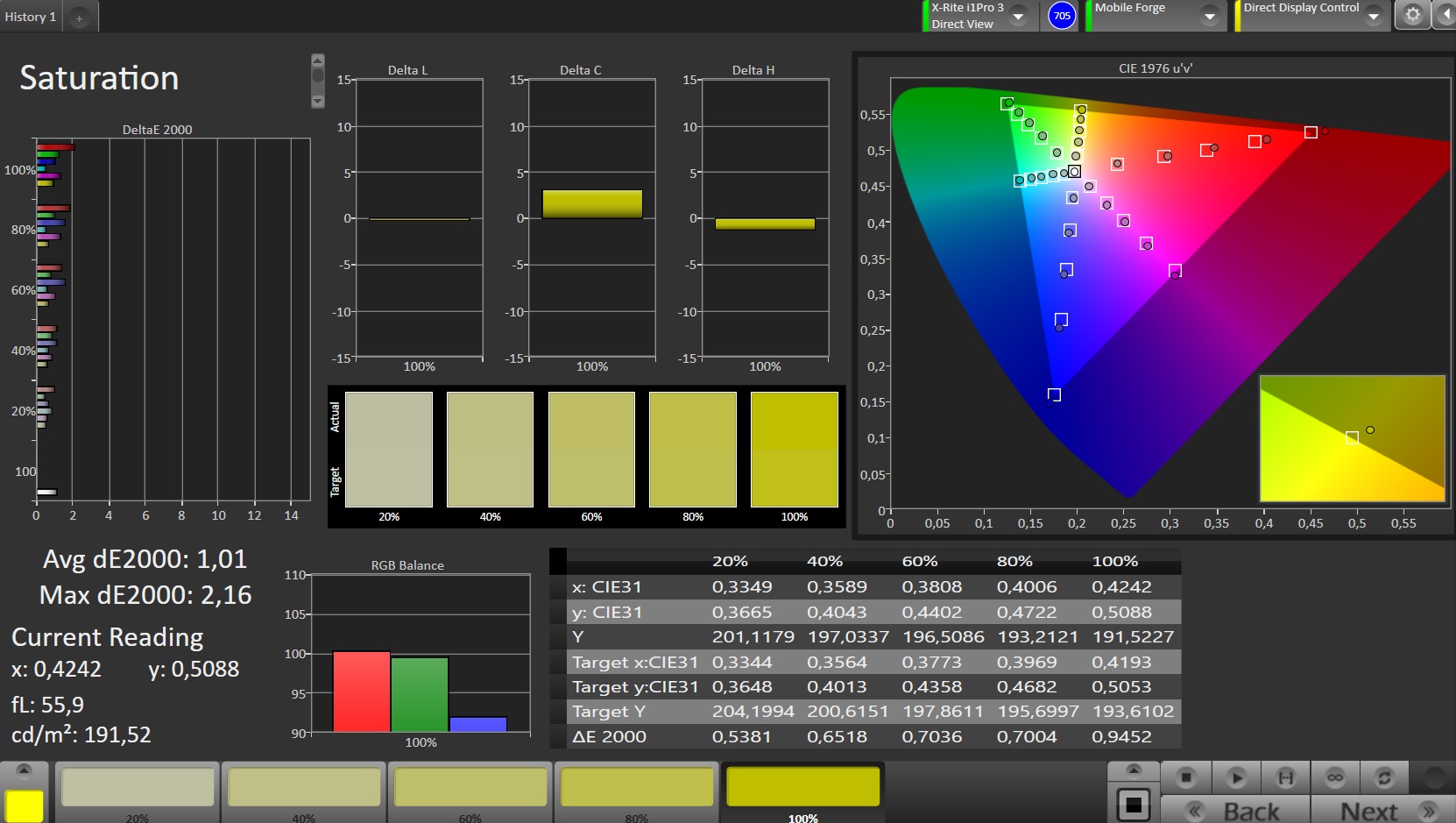
Task: Click the left-arrow panel collapse icon
Action: [x=1445, y=15]
